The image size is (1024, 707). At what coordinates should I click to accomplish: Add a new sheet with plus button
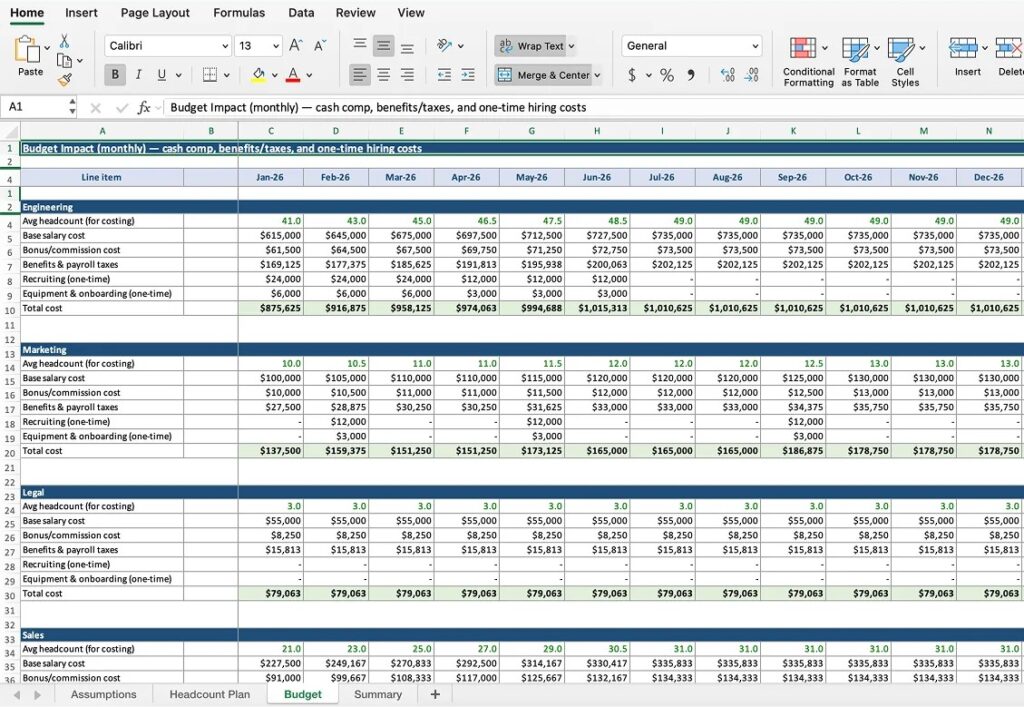coord(435,694)
